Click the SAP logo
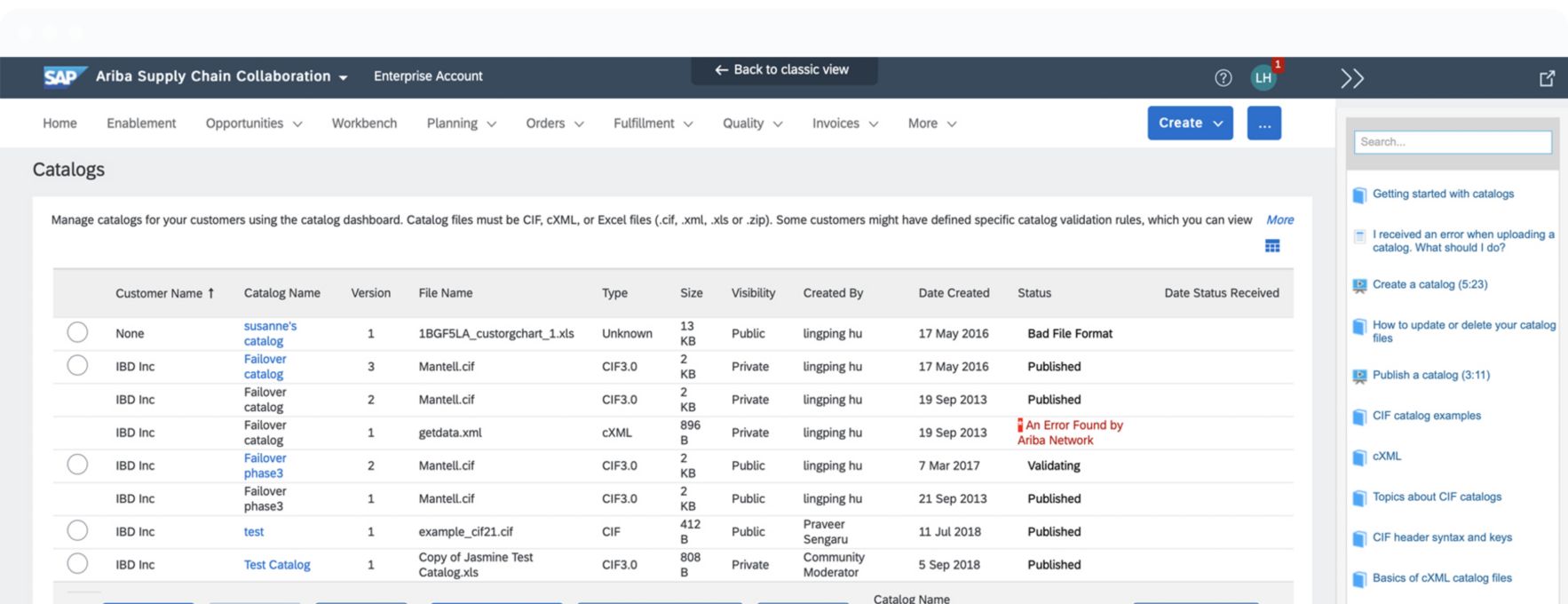The width and height of the screenshot is (1568, 604). [x=64, y=77]
